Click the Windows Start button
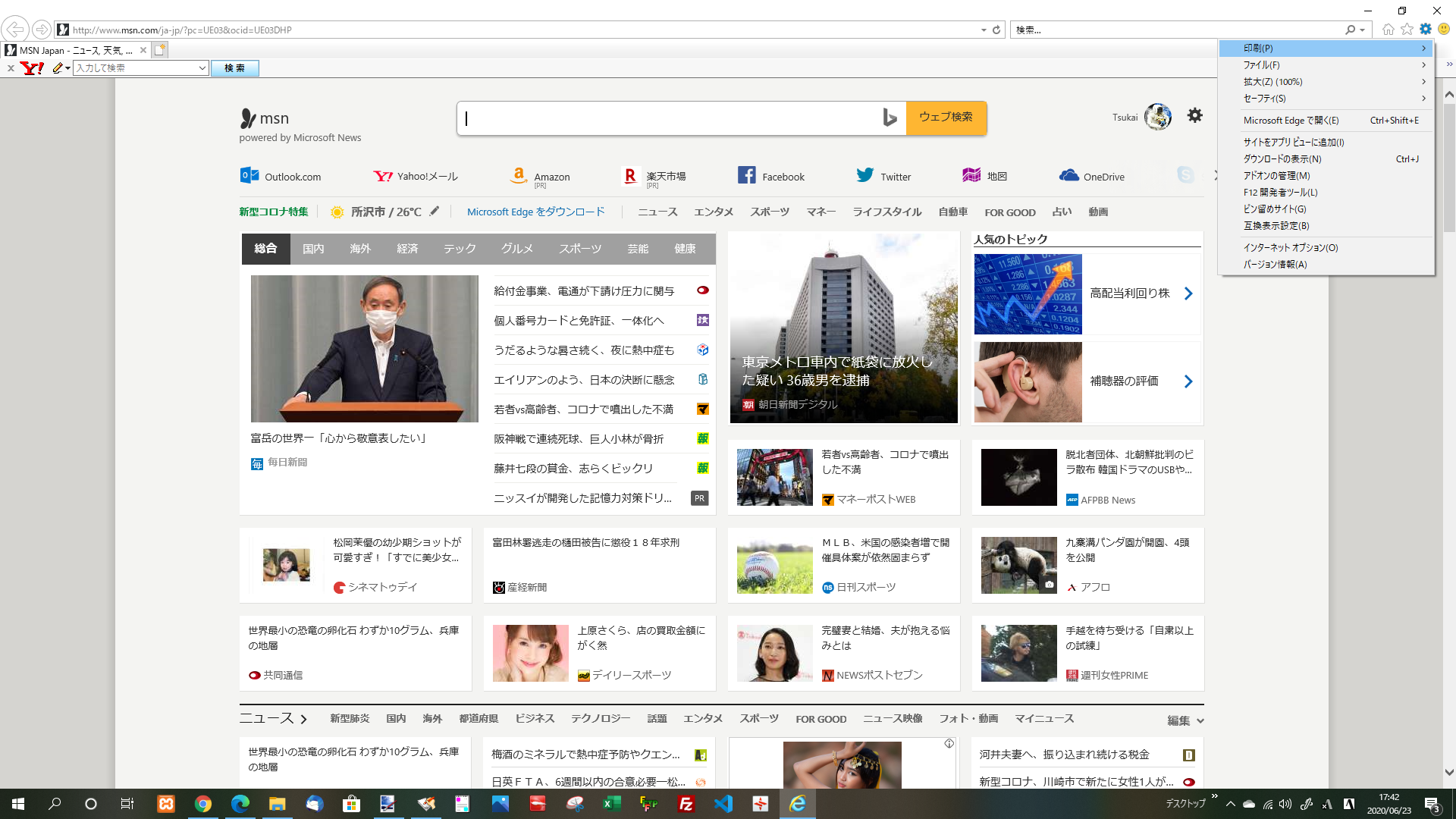The width and height of the screenshot is (1456, 819). coord(18,804)
